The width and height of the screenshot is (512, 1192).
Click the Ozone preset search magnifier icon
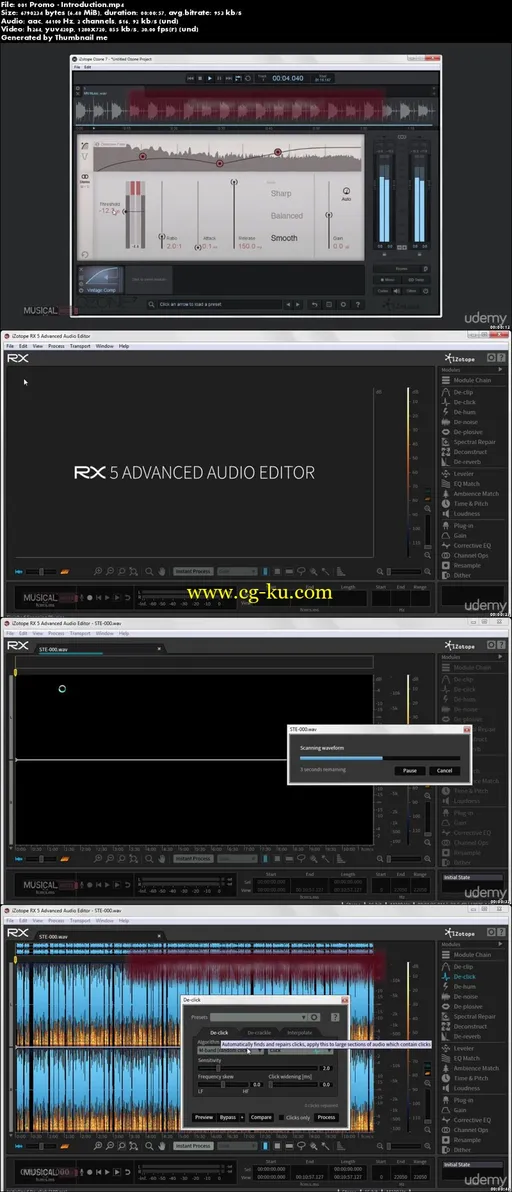click(x=151, y=304)
